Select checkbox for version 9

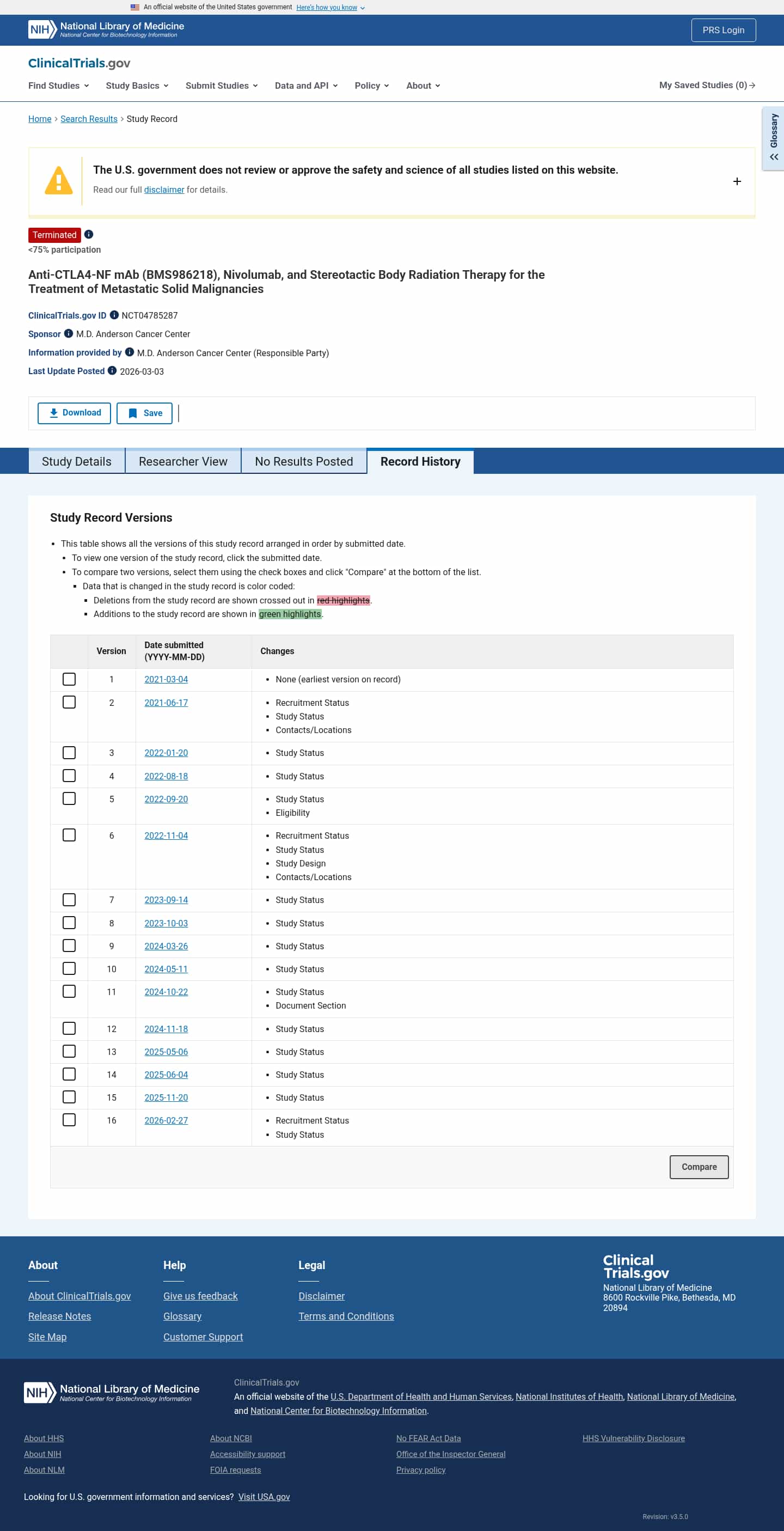[x=69, y=946]
